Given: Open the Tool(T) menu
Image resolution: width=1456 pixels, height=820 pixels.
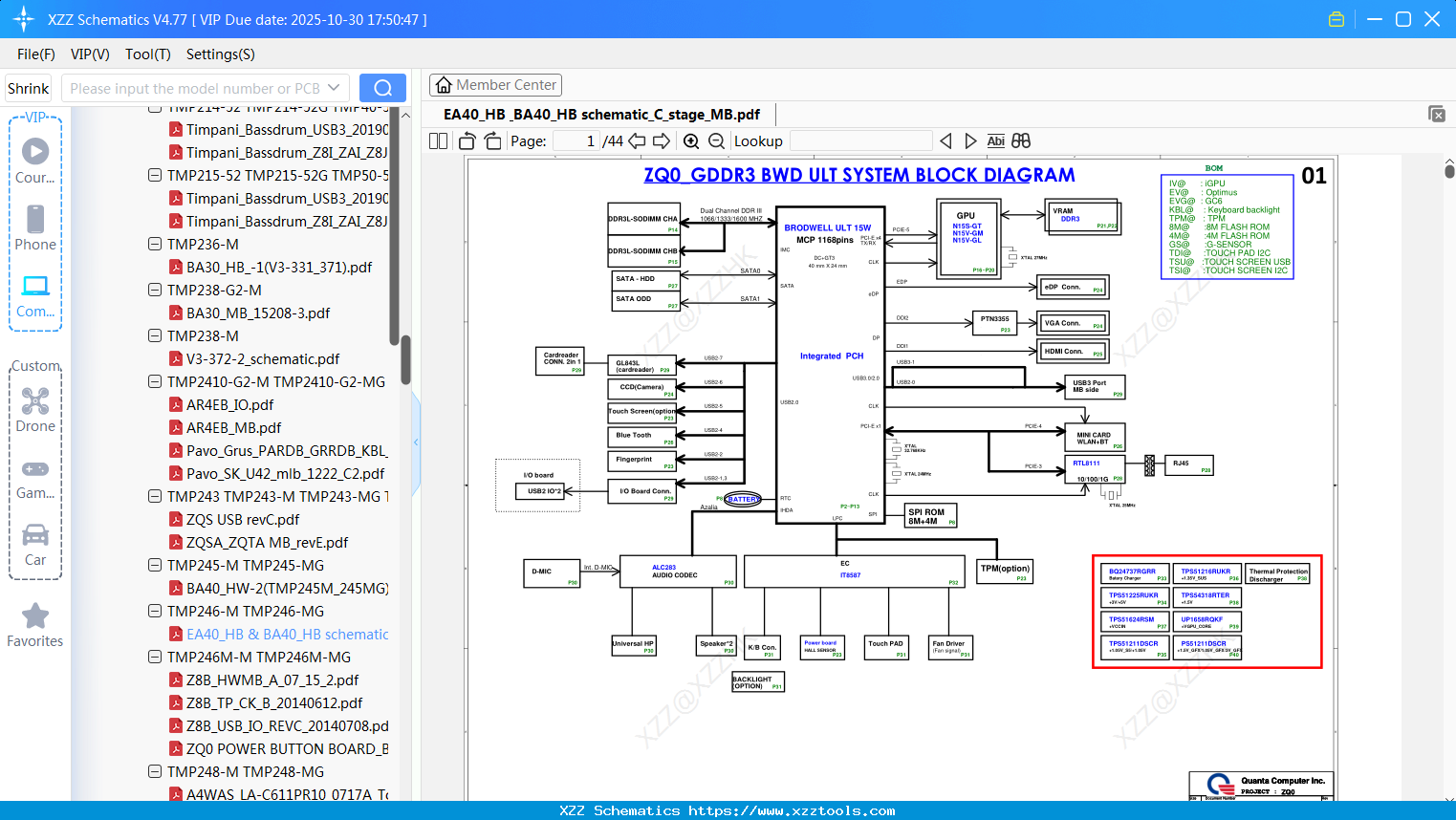Looking at the screenshot, I should [148, 54].
